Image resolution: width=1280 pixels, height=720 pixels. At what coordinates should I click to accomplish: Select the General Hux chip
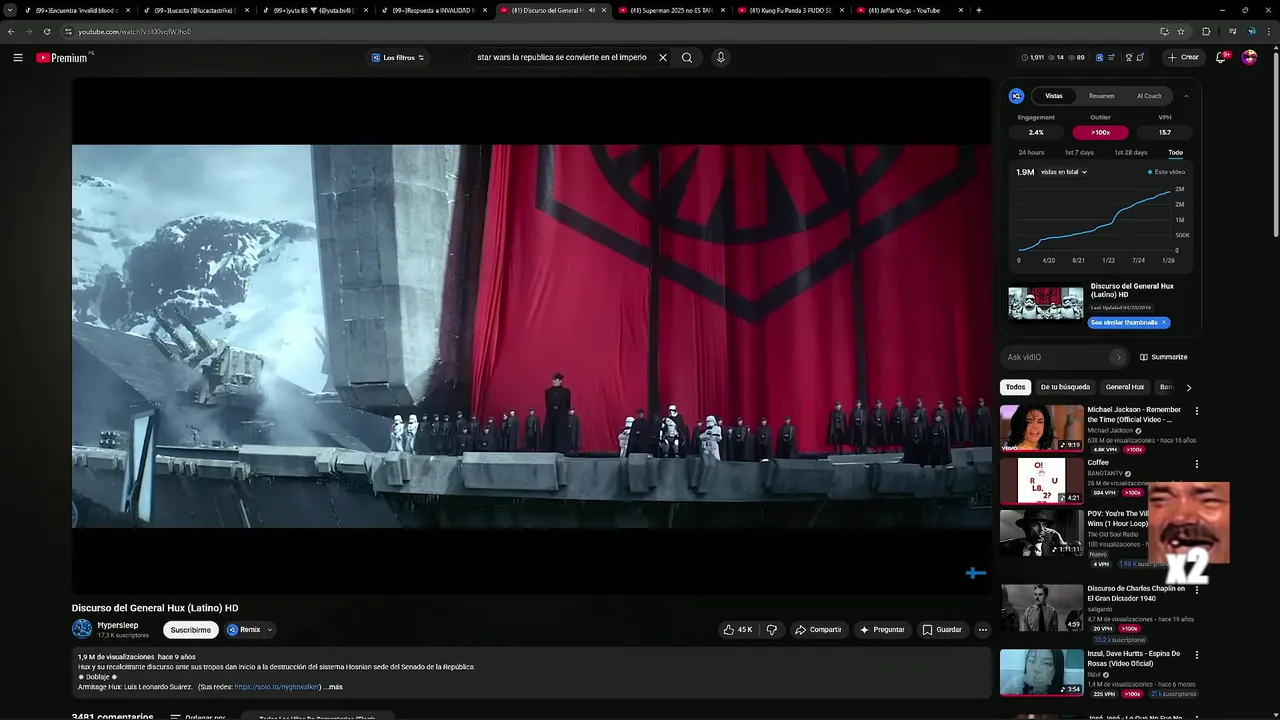click(1124, 387)
